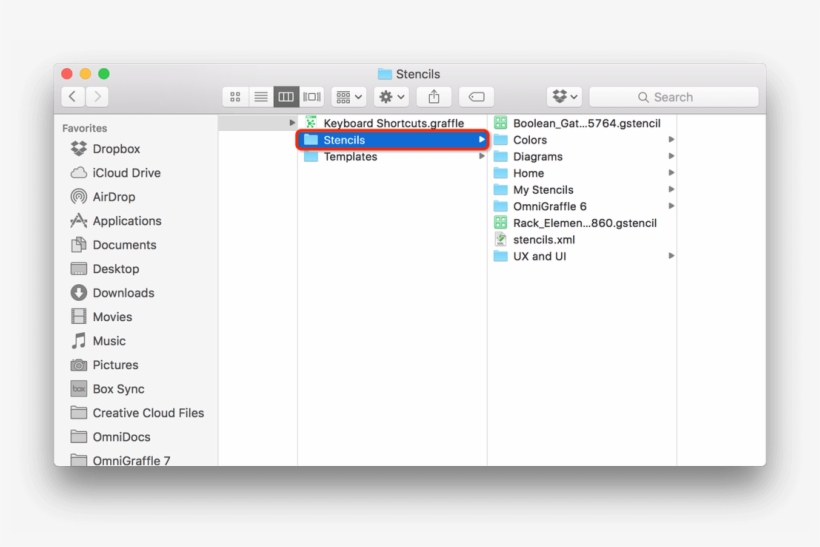Select the Templates folder
The height and width of the screenshot is (547, 820).
pos(392,157)
